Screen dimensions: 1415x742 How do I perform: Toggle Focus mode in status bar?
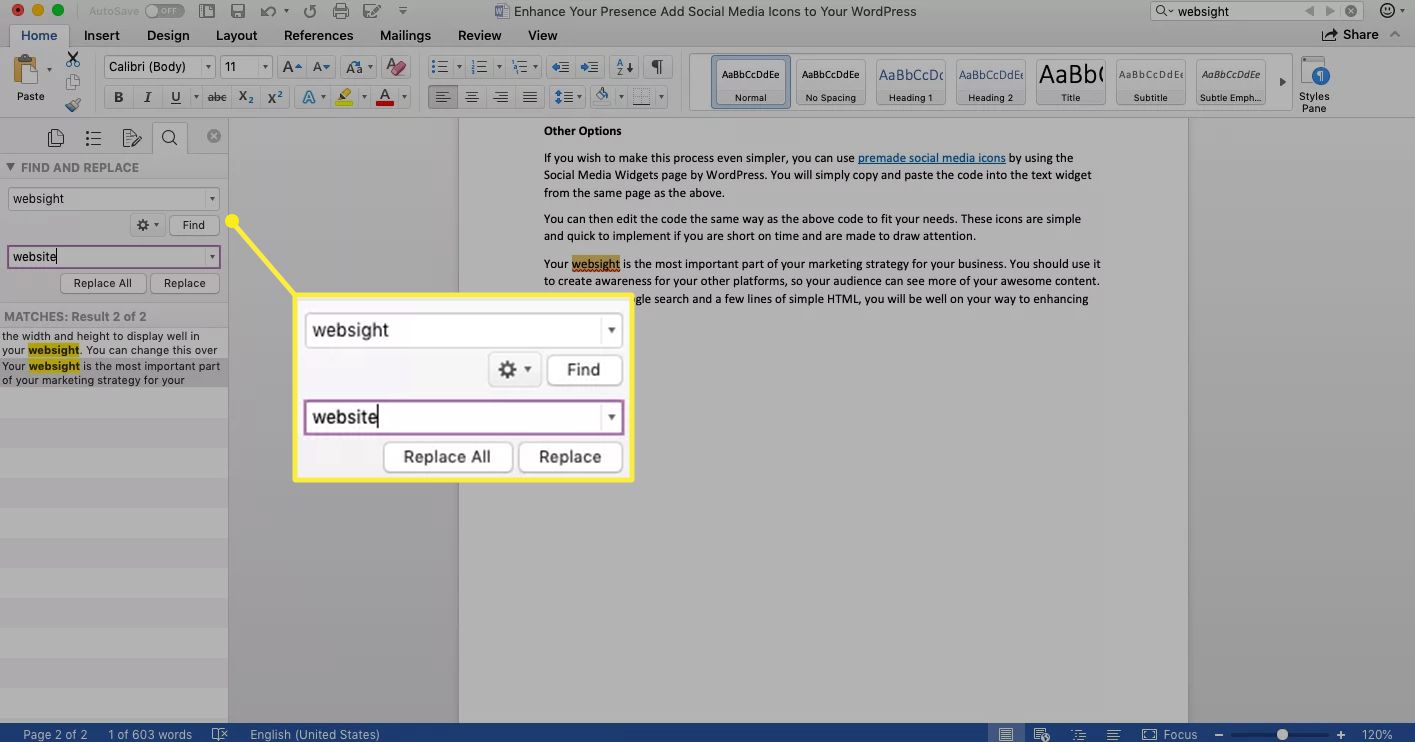coord(1169,734)
